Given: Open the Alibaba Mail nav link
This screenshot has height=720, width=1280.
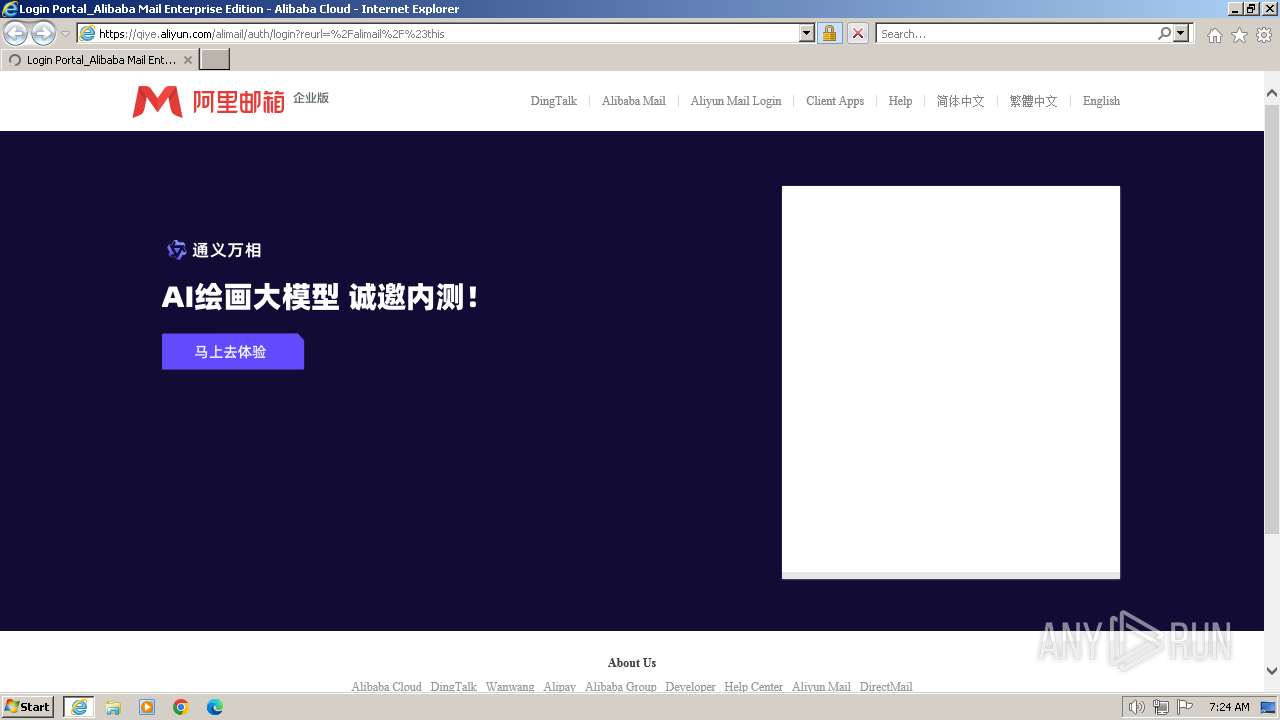Looking at the screenshot, I should (633, 101).
